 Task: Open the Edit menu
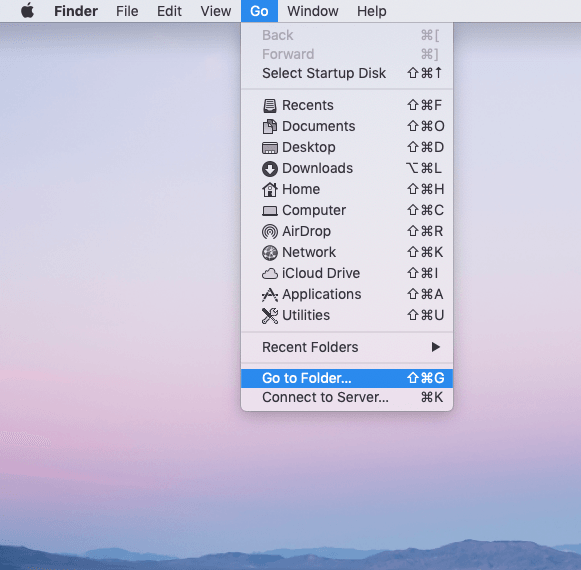(x=169, y=11)
